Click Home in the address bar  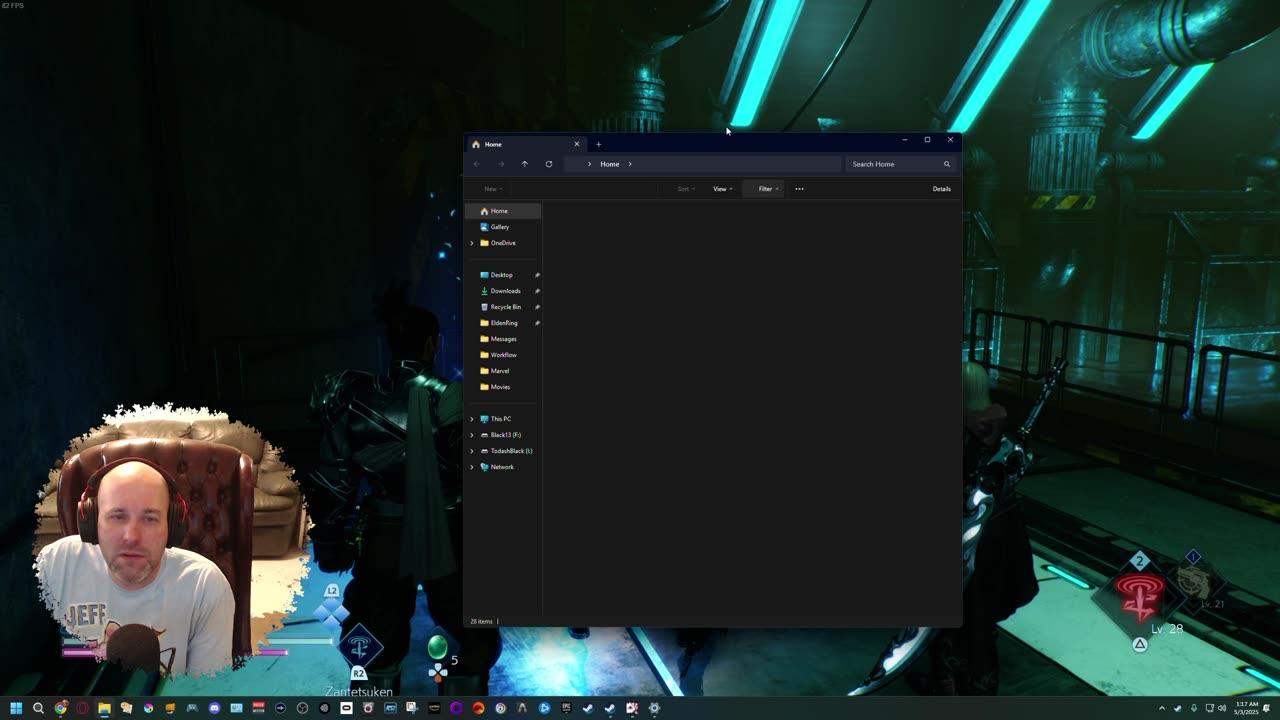[x=610, y=164]
